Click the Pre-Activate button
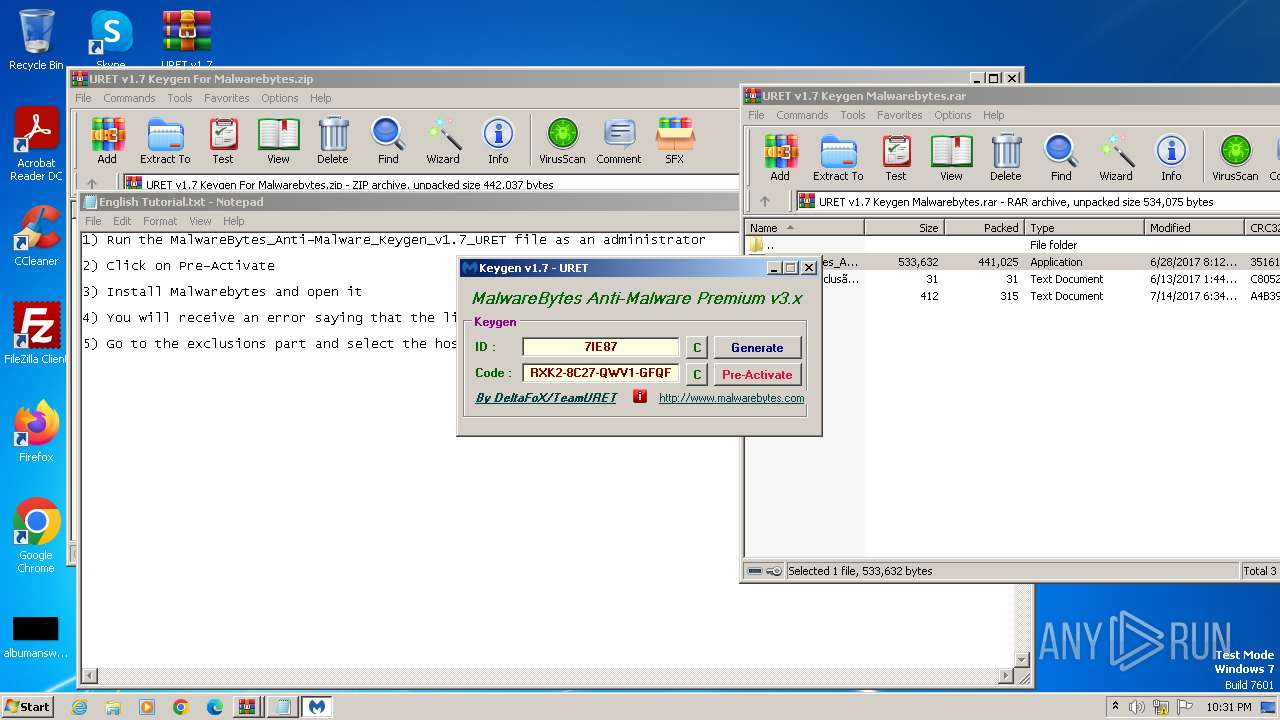 click(x=757, y=374)
